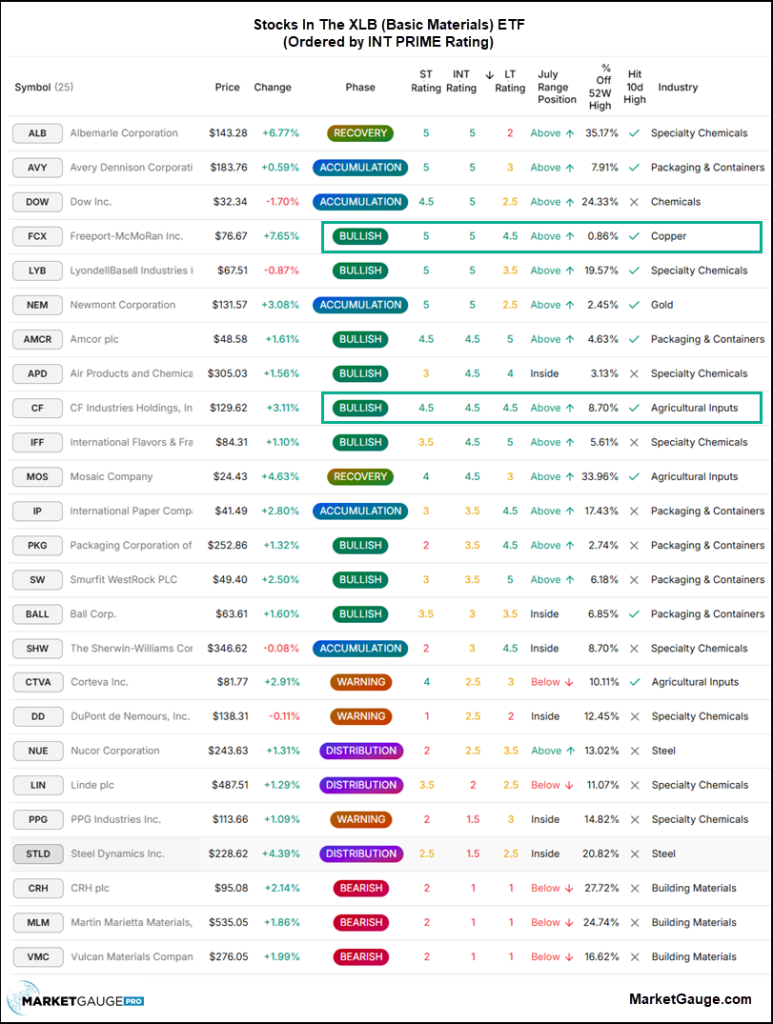Click the CF symbol button
The image size is (773, 1024).
(37, 408)
